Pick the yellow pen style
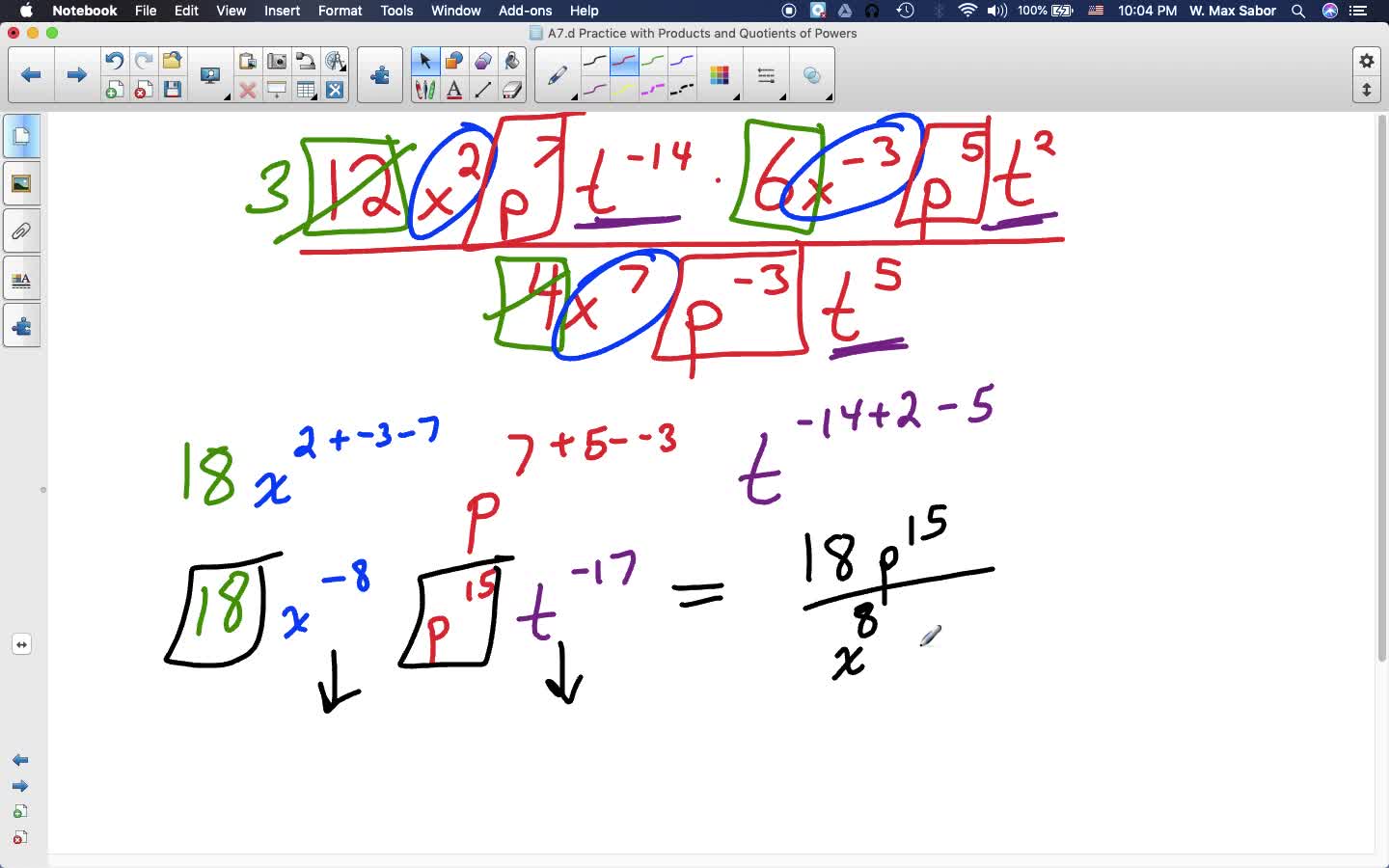This screenshot has width=1389, height=868. pyautogui.click(x=624, y=90)
